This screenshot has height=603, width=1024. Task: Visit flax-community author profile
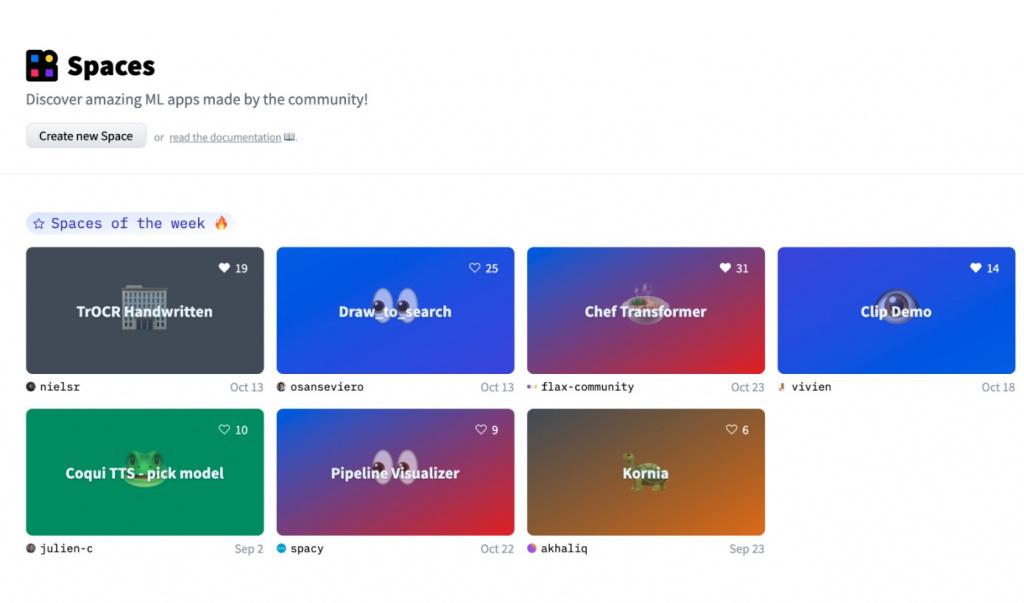[587, 387]
